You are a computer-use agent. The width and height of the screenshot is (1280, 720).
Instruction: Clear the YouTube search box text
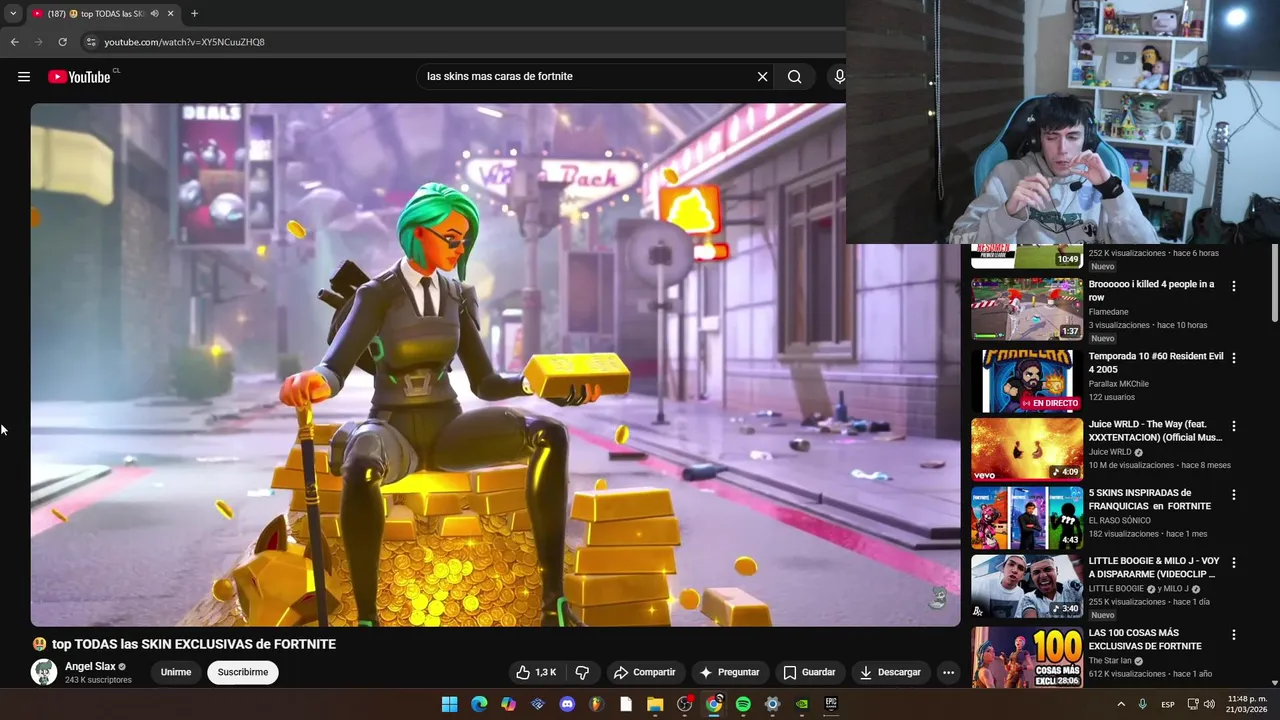coord(762,76)
